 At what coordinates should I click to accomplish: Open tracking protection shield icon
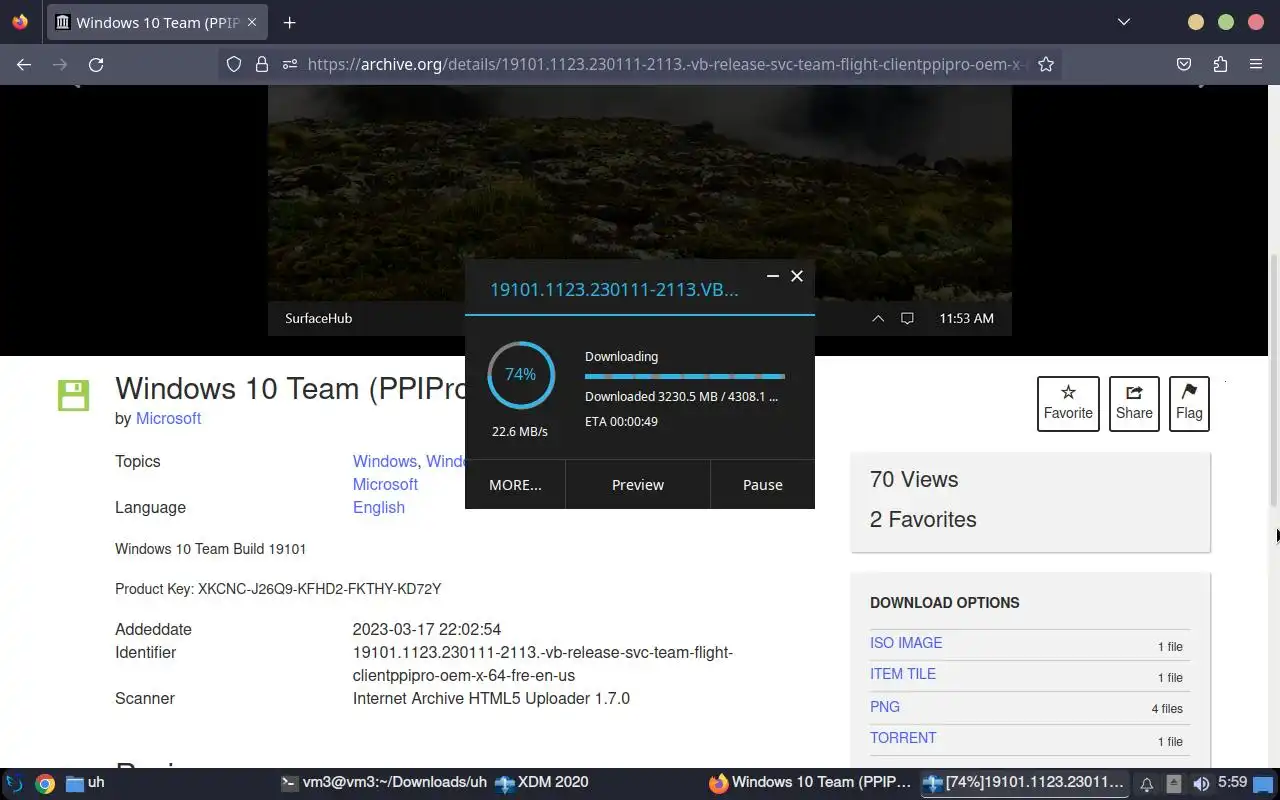[233, 64]
